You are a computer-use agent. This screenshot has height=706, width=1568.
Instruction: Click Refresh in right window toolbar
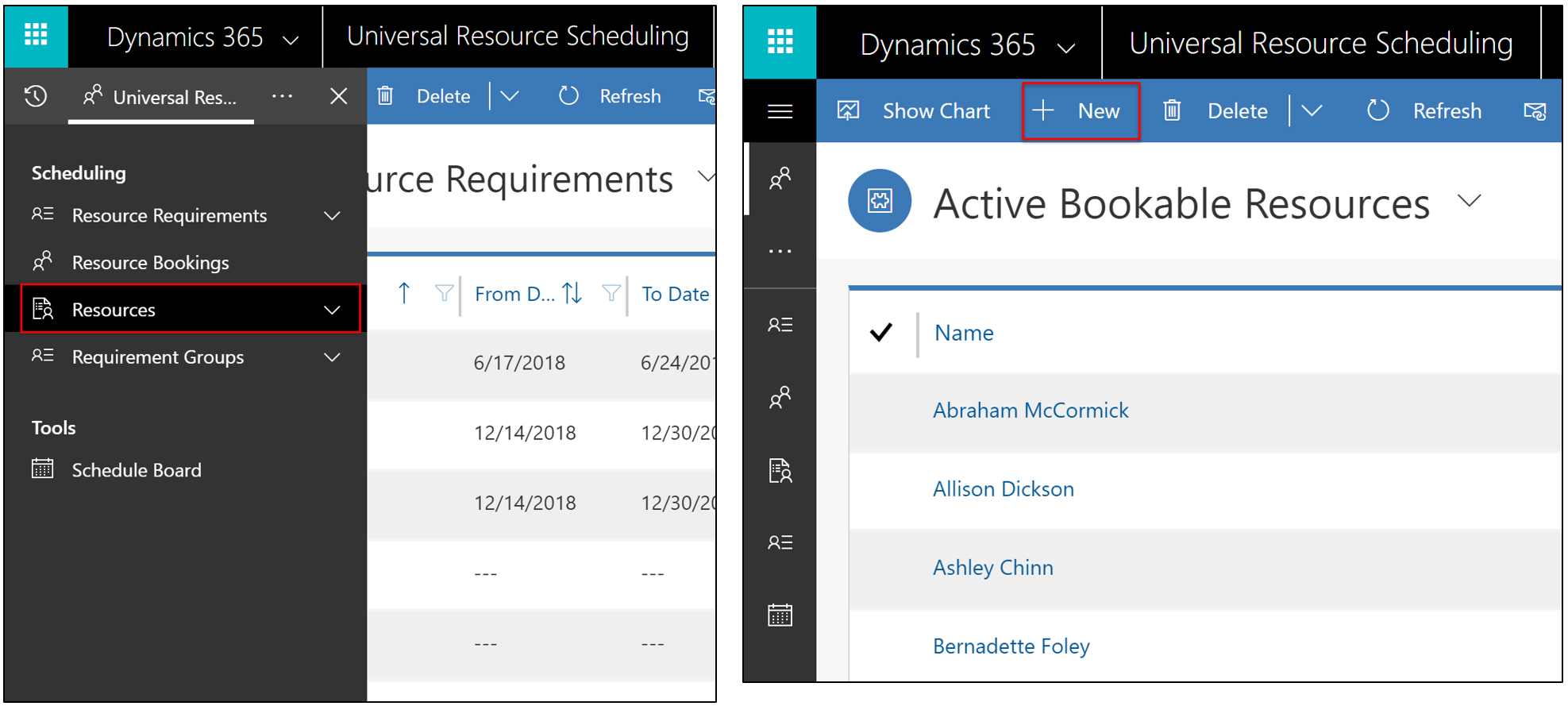click(1424, 111)
